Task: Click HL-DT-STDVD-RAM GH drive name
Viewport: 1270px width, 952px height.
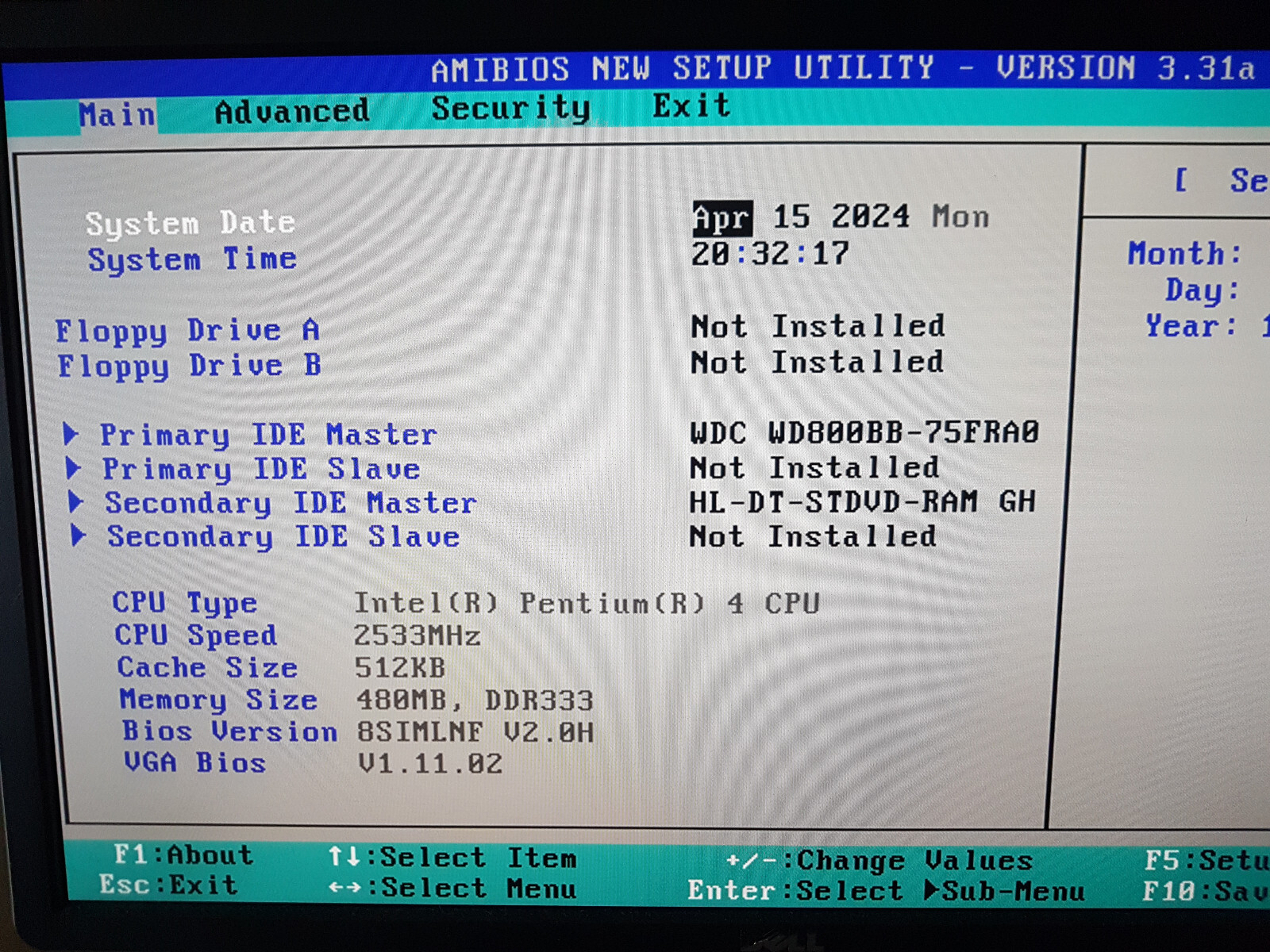Action: click(x=862, y=501)
